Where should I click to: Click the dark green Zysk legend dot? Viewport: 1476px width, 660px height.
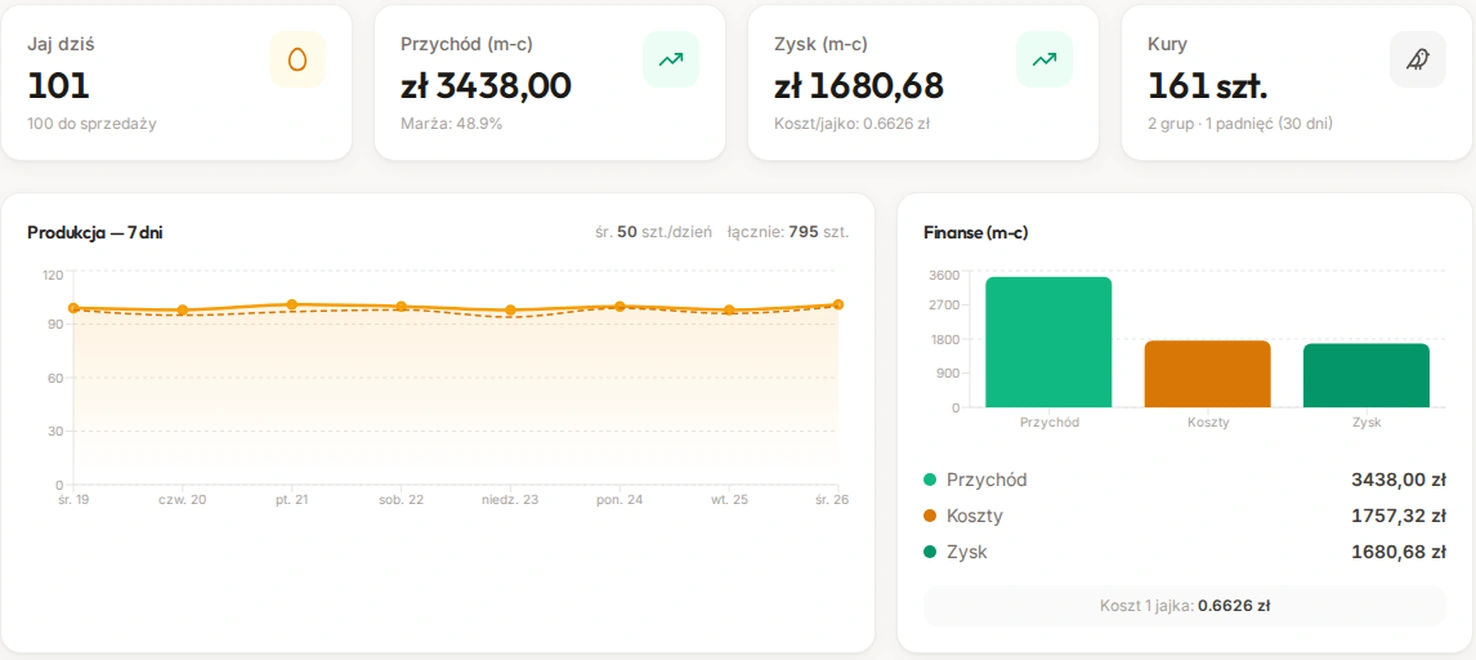pos(930,552)
